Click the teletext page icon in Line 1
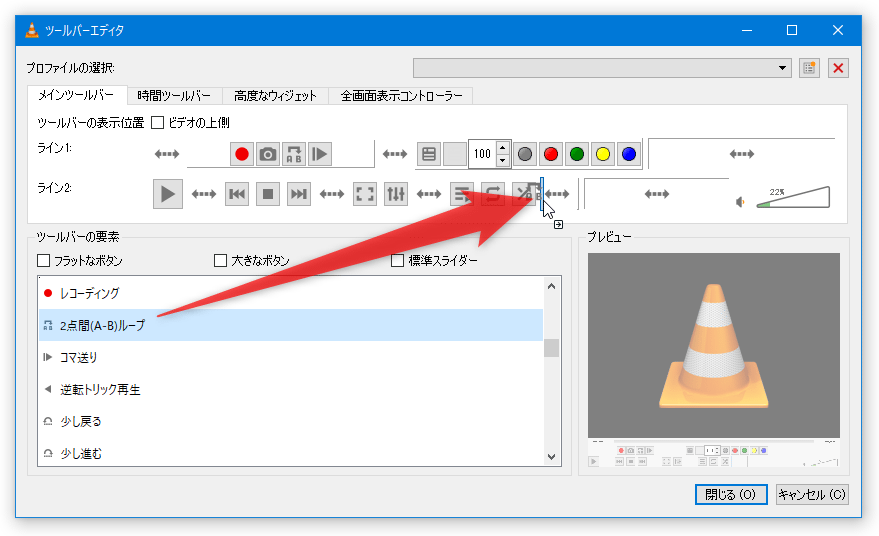 [429, 154]
